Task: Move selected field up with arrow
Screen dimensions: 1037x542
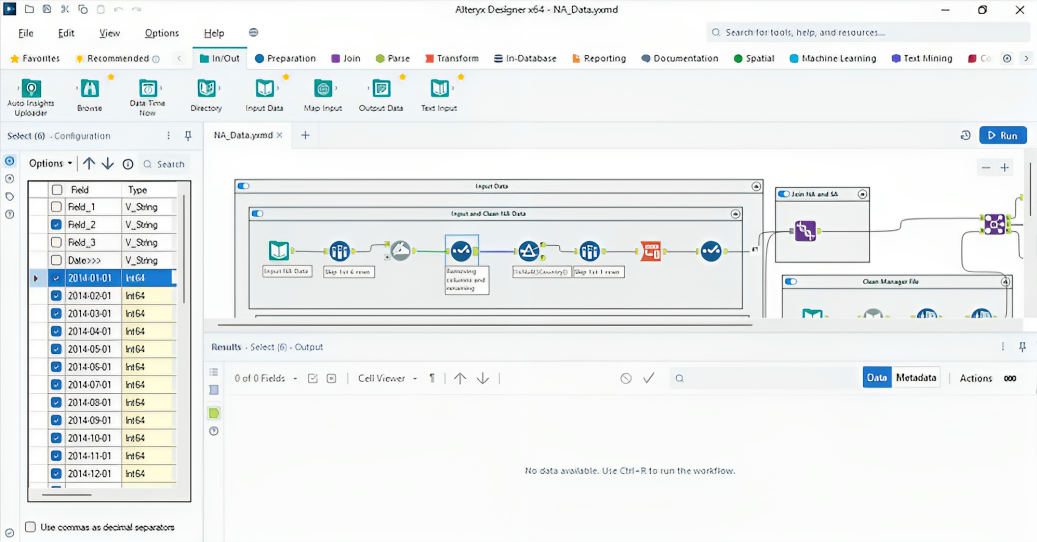Action: point(89,163)
